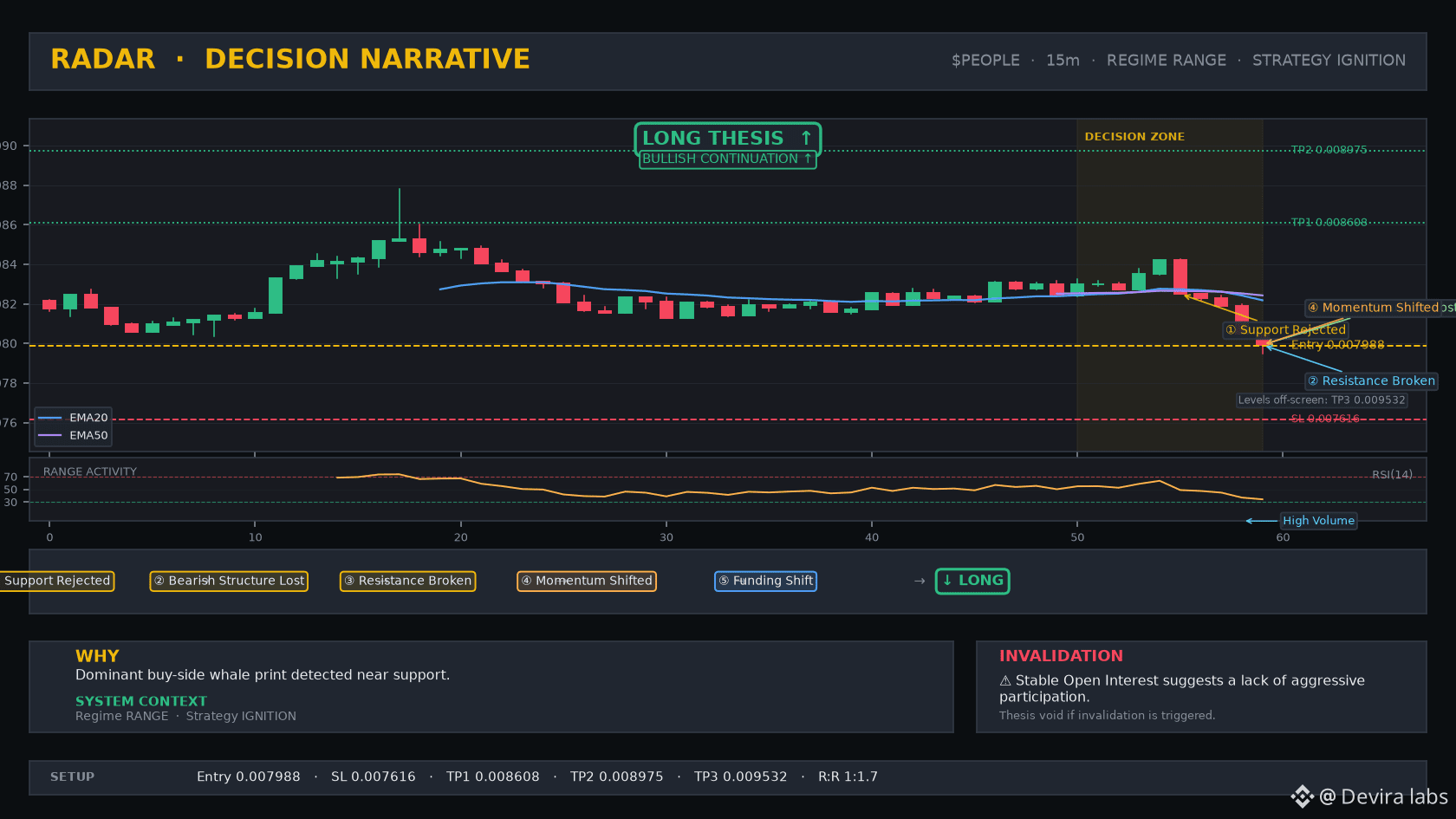
Task: Click the Support Rejected chart annotation
Action: (x=1286, y=330)
